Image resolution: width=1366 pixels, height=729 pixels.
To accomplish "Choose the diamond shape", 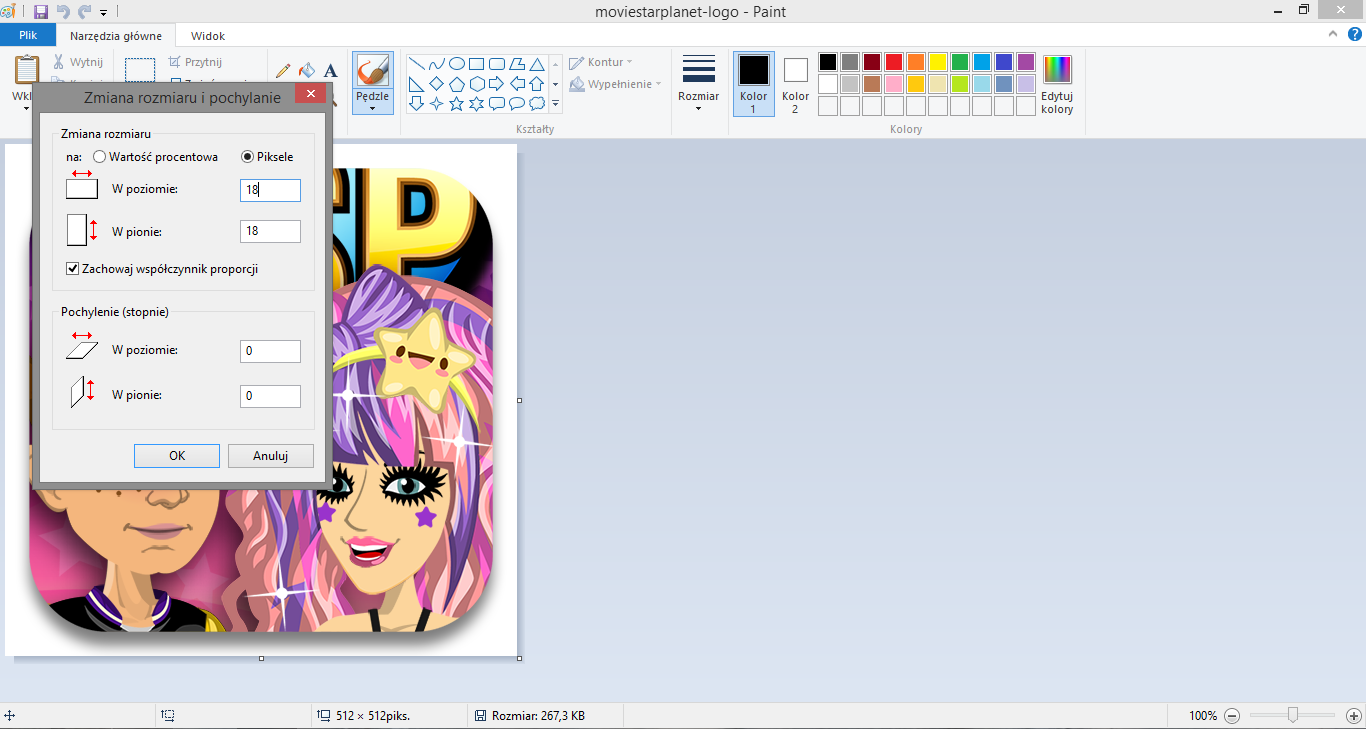I will pyautogui.click(x=436, y=83).
